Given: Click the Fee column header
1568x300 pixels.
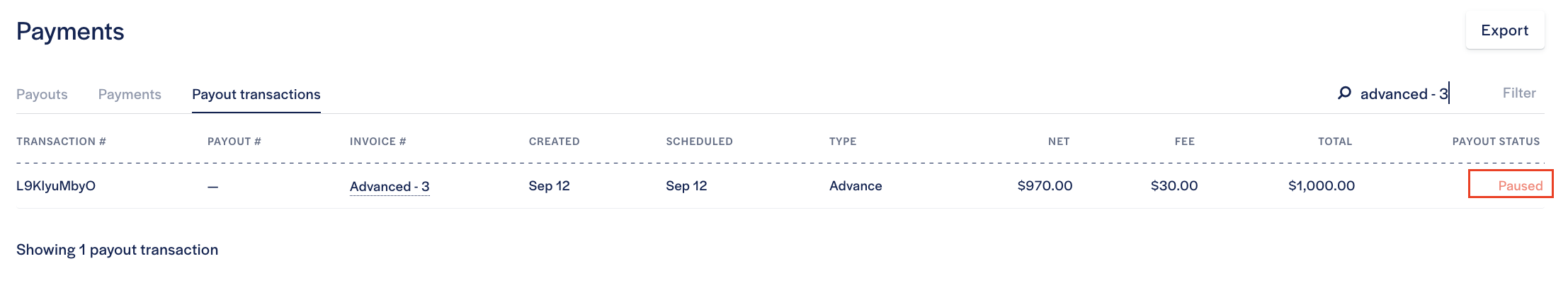Looking at the screenshot, I should [x=1184, y=142].
